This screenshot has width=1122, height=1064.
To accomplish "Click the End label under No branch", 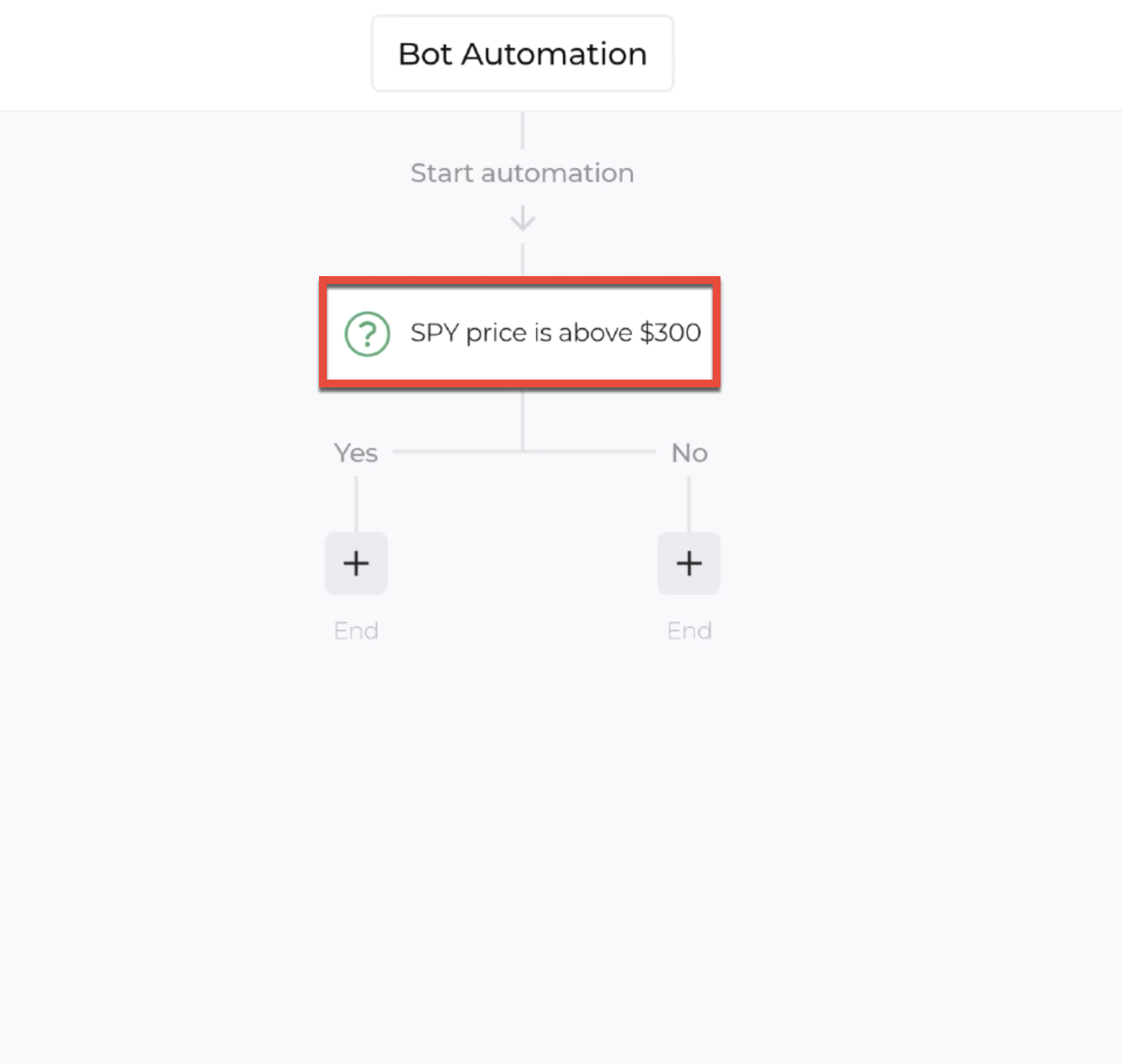I will [689, 630].
